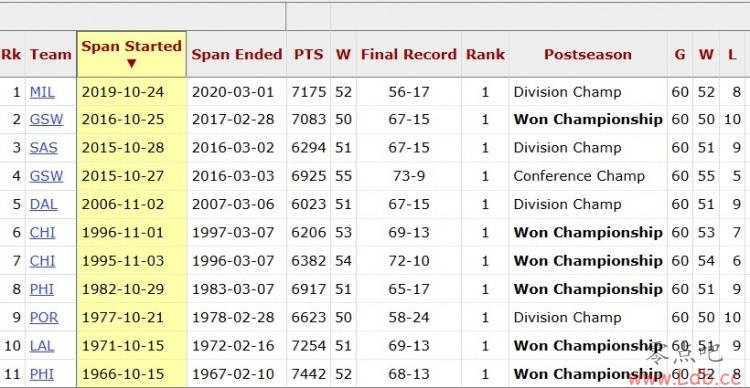Sort by PTS column header

click(x=309, y=55)
